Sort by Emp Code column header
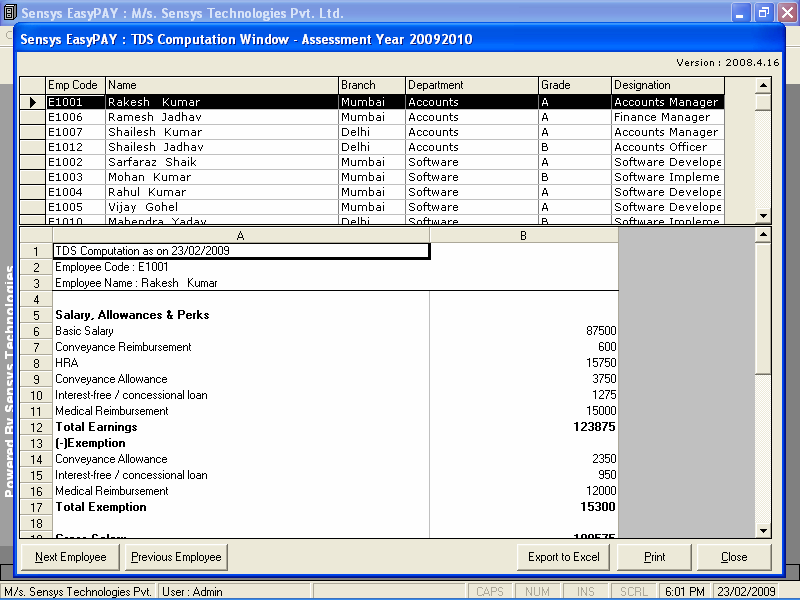The width and height of the screenshot is (800, 600). click(75, 85)
